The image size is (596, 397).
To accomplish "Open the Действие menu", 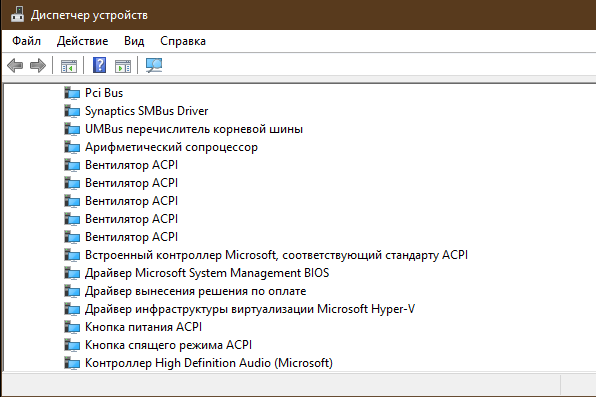I will tap(82, 41).
